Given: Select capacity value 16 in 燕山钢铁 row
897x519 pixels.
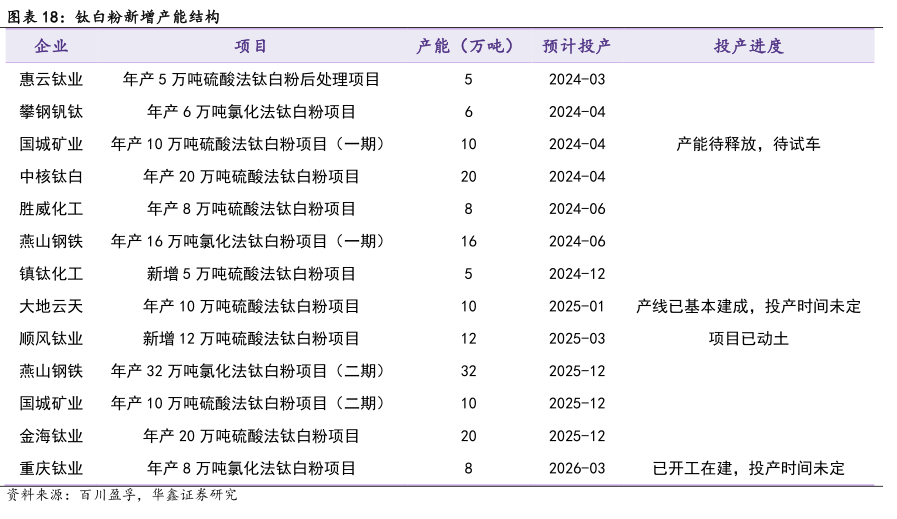Looking at the screenshot, I should pyautogui.click(x=469, y=241).
